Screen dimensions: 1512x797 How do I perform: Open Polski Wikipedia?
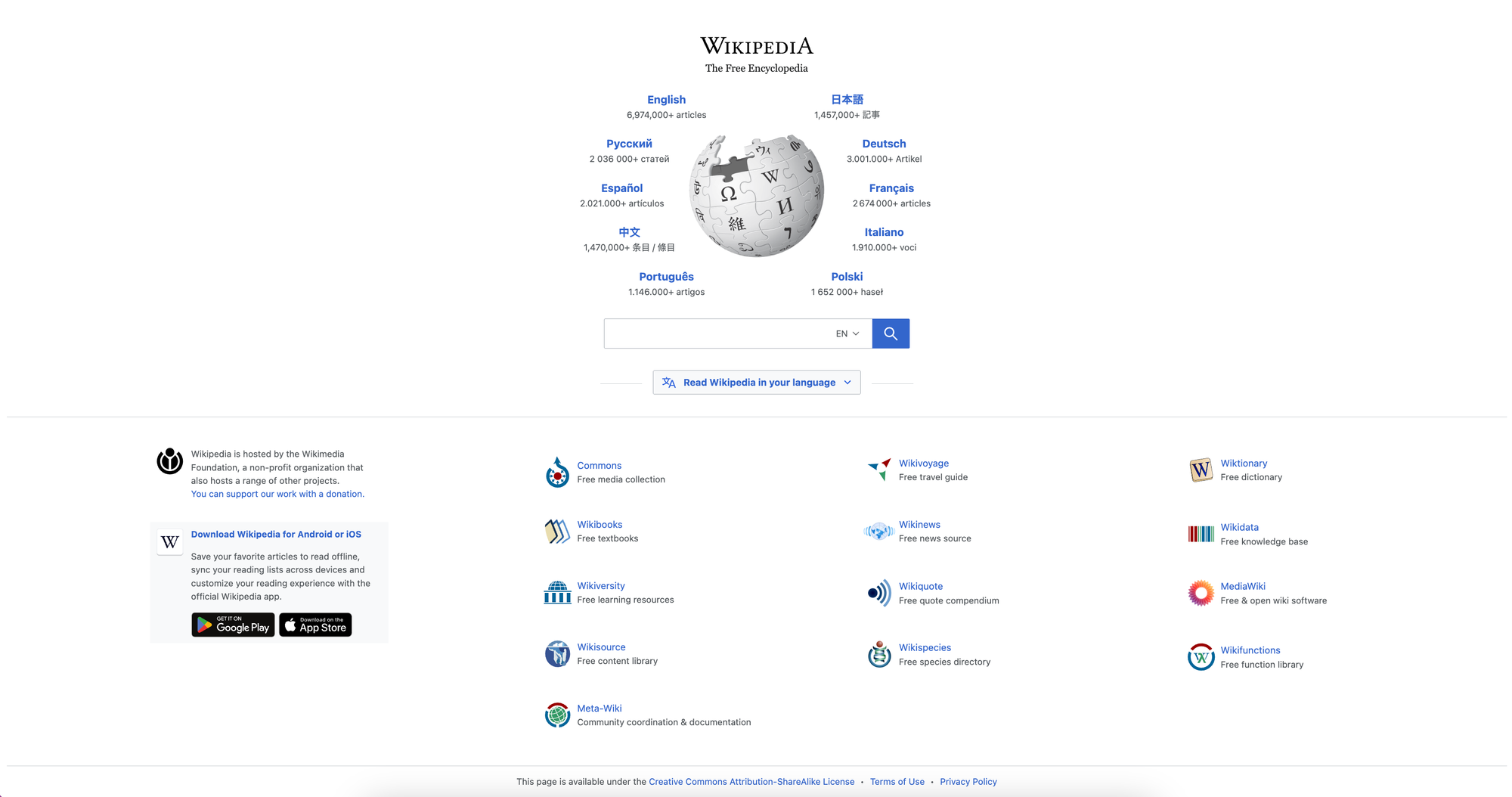[847, 277]
